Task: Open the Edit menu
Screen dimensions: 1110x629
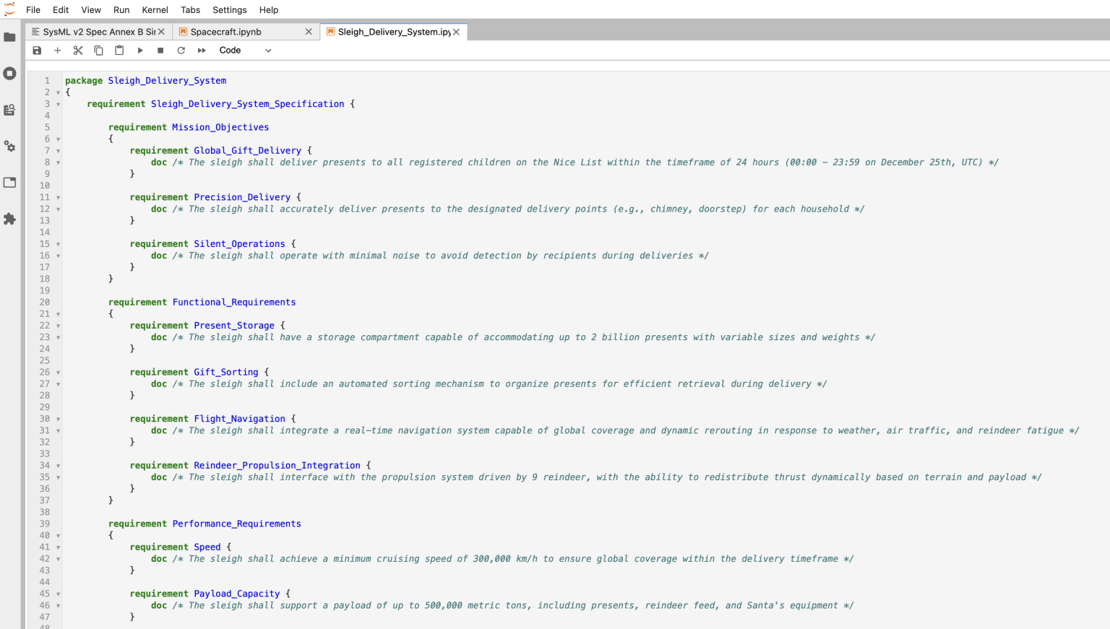Action: (61, 10)
